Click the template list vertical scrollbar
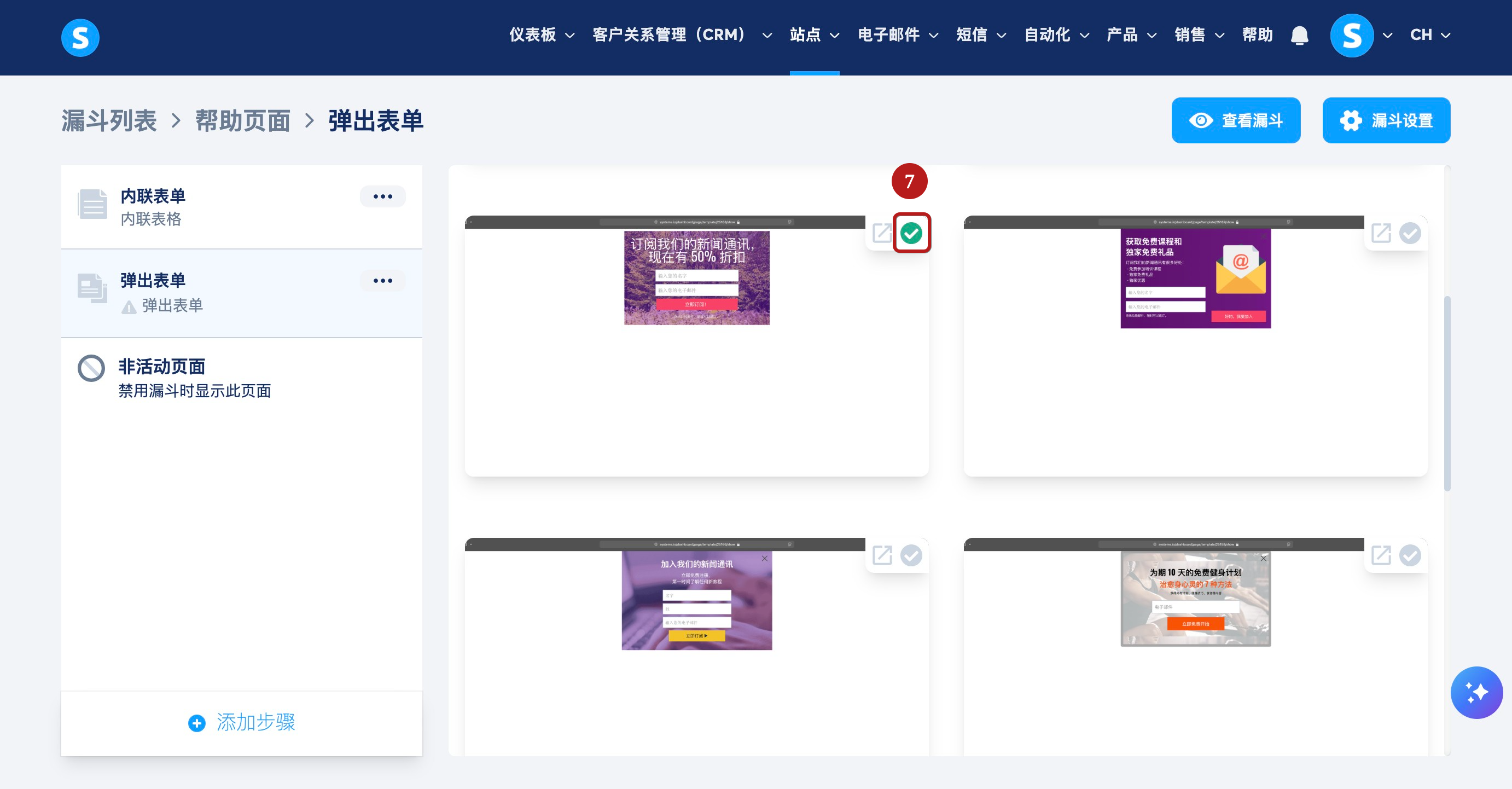1512x789 pixels. (1447, 393)
